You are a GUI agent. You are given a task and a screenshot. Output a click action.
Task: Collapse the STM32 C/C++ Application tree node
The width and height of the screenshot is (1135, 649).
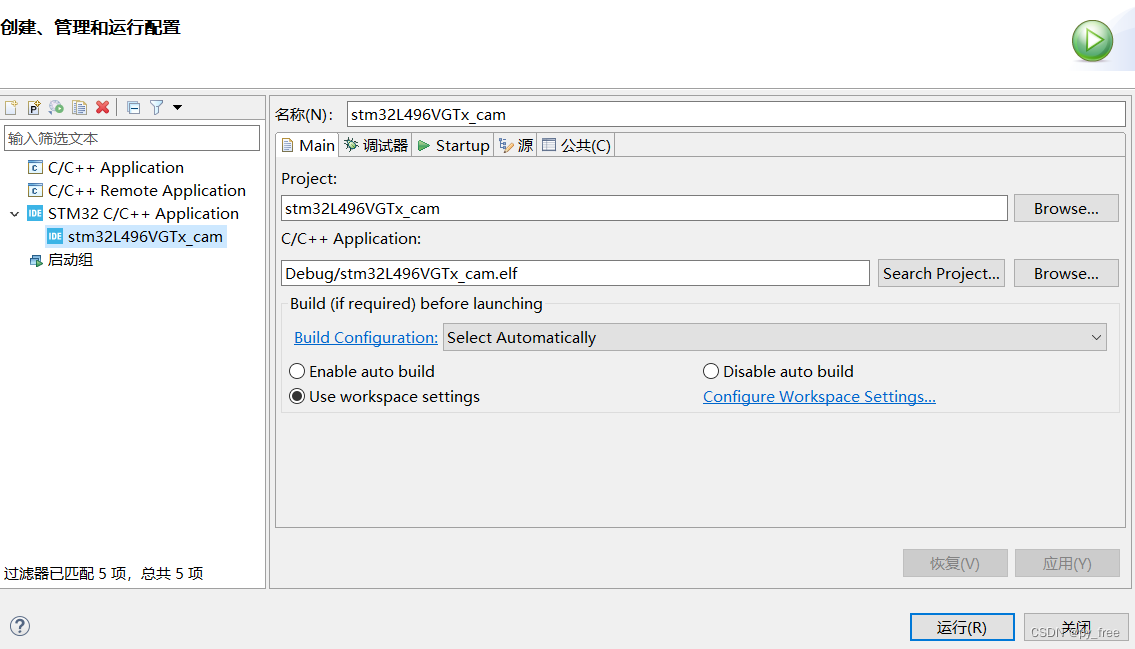pyautogui.click(x=15, y=214)
